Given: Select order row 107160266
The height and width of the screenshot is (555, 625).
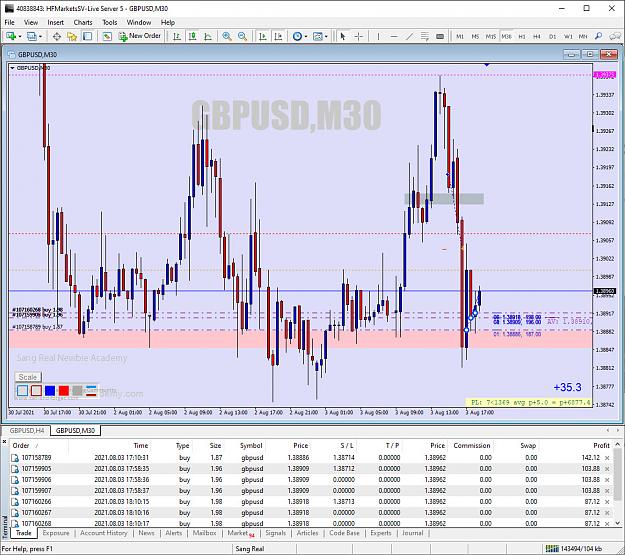Looking at the screenshot, I should tap(311, 502).
